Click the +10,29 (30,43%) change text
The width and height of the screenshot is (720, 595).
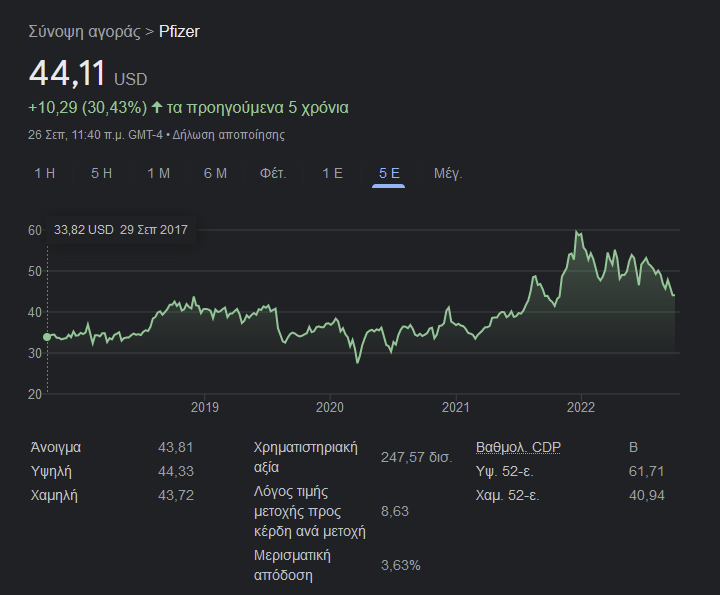point(88,107)
